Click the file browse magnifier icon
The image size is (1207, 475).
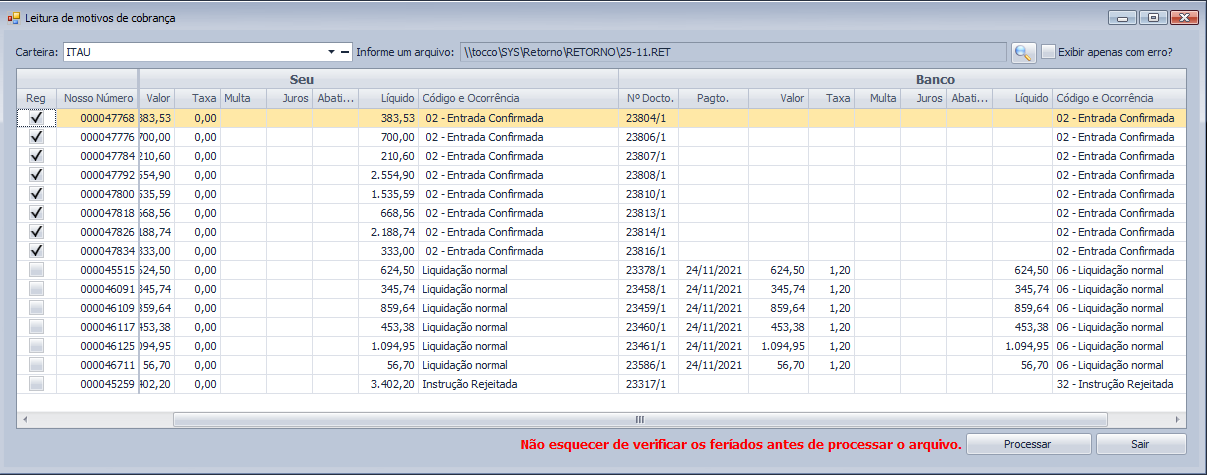[1023, 52]
